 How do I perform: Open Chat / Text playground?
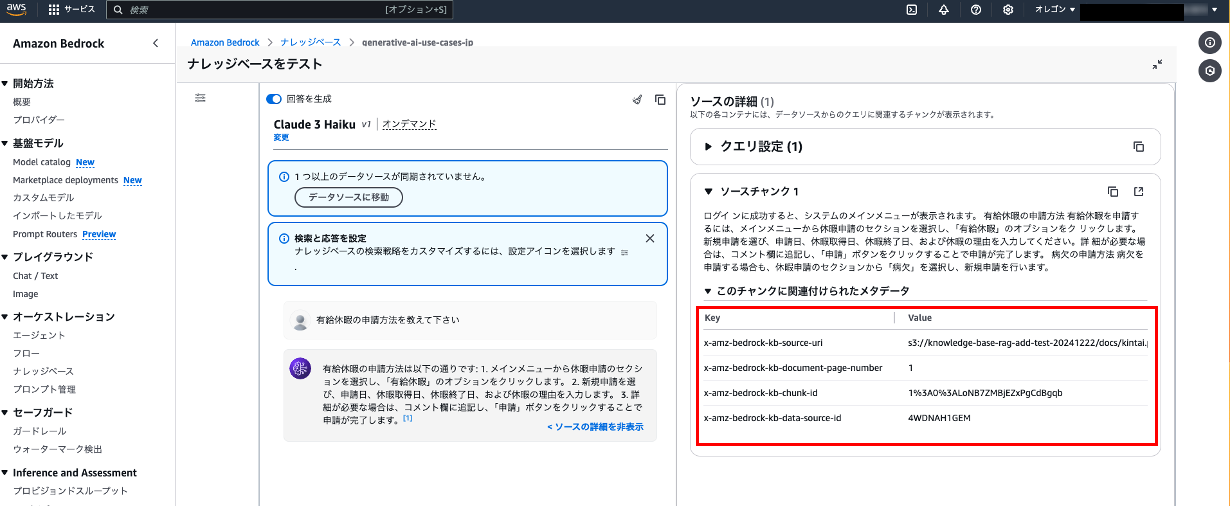[35, 276]
